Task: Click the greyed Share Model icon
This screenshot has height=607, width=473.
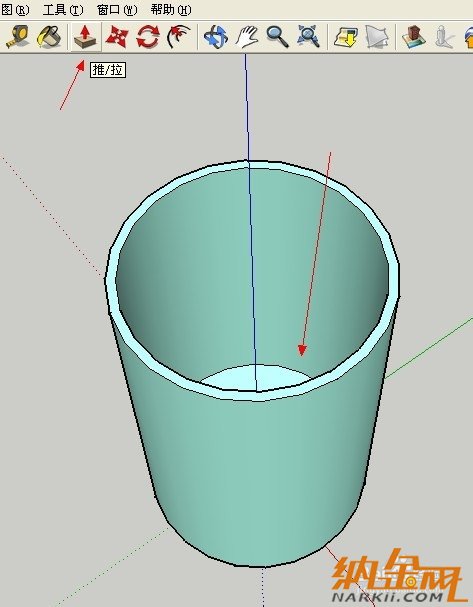Action: (376, 37)
